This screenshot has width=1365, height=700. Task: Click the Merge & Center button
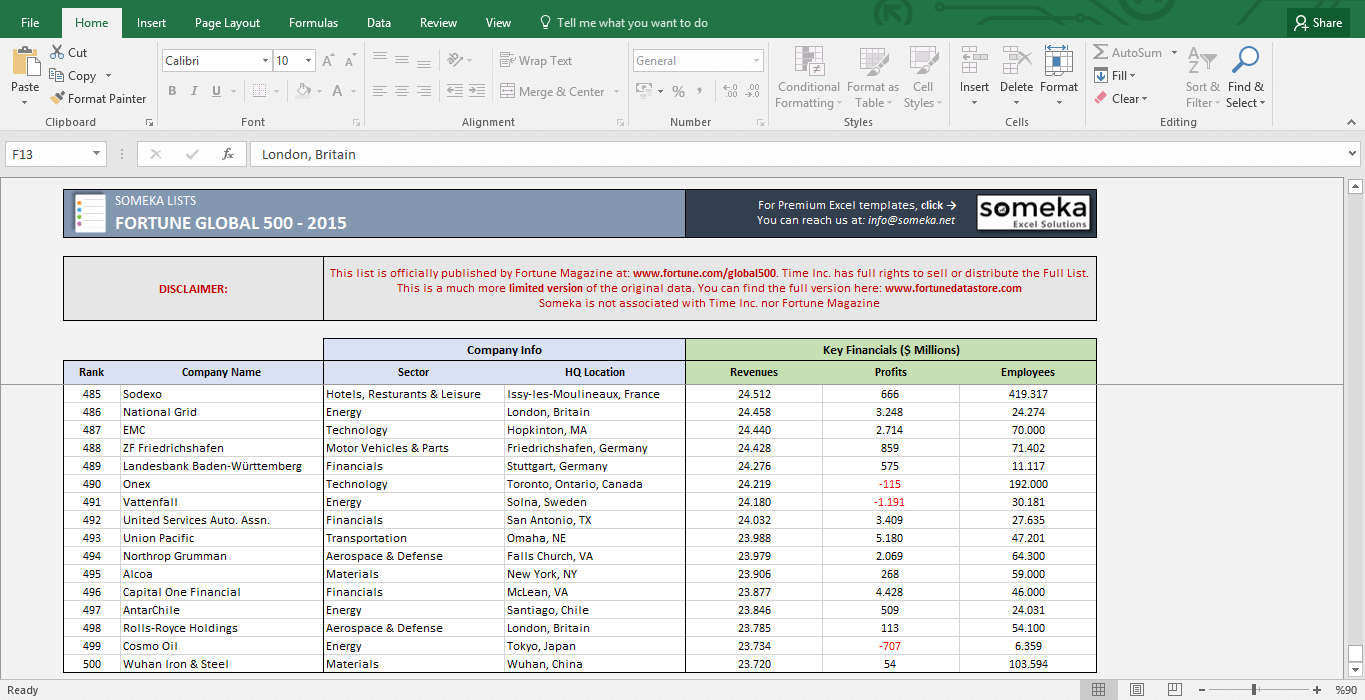[x=553, y=92]
